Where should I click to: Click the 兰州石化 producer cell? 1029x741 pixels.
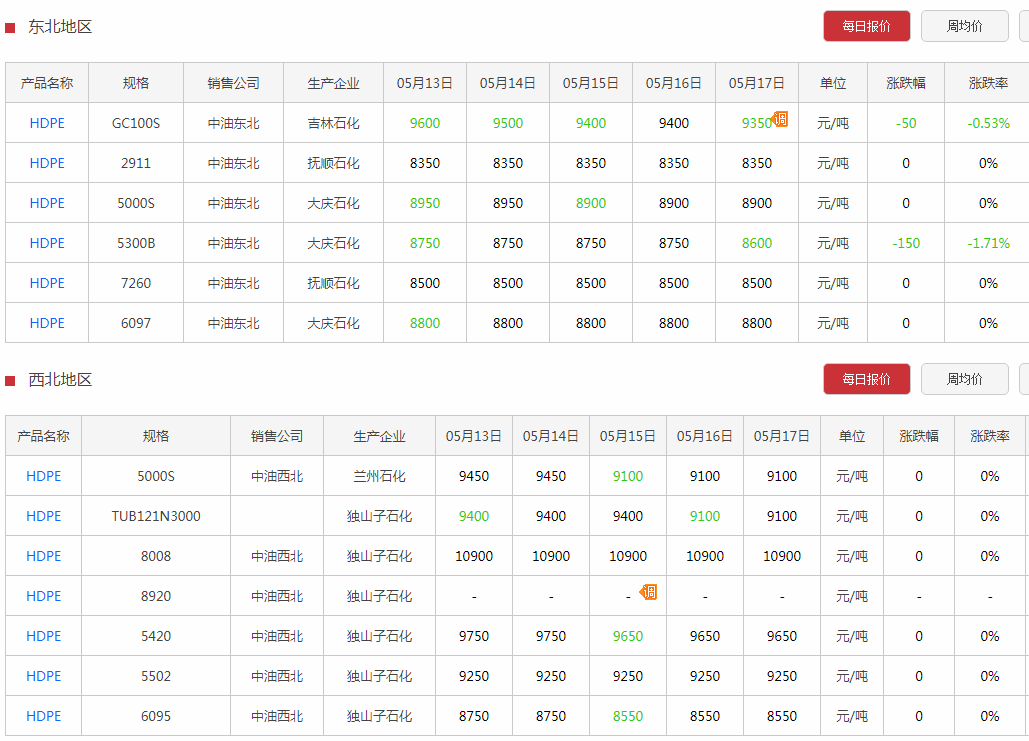[379, 476]
